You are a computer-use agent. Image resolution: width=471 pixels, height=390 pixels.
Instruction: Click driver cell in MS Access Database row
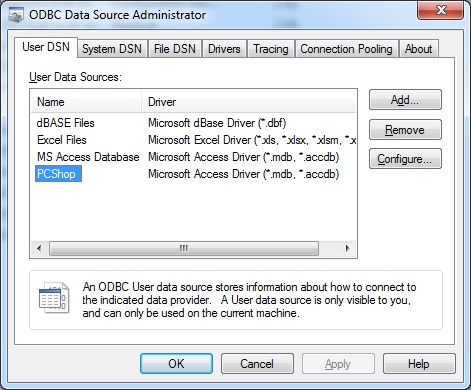(244, 157)
